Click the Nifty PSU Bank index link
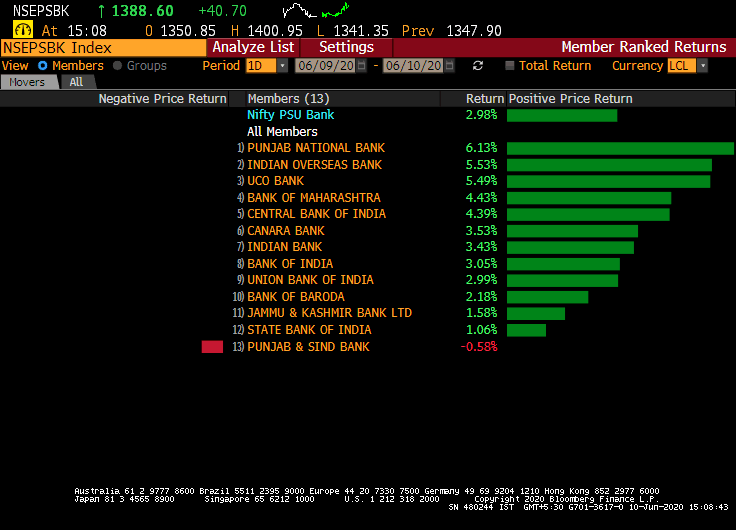This screenshot has height=530, width=736. coord(291,115)
